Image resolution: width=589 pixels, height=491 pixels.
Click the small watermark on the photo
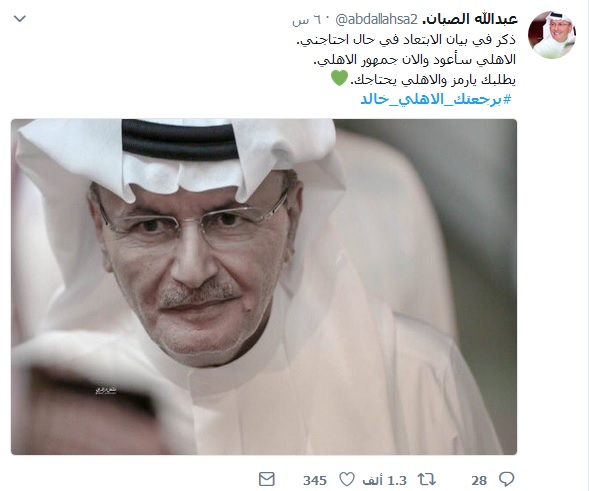click(106, 390)
